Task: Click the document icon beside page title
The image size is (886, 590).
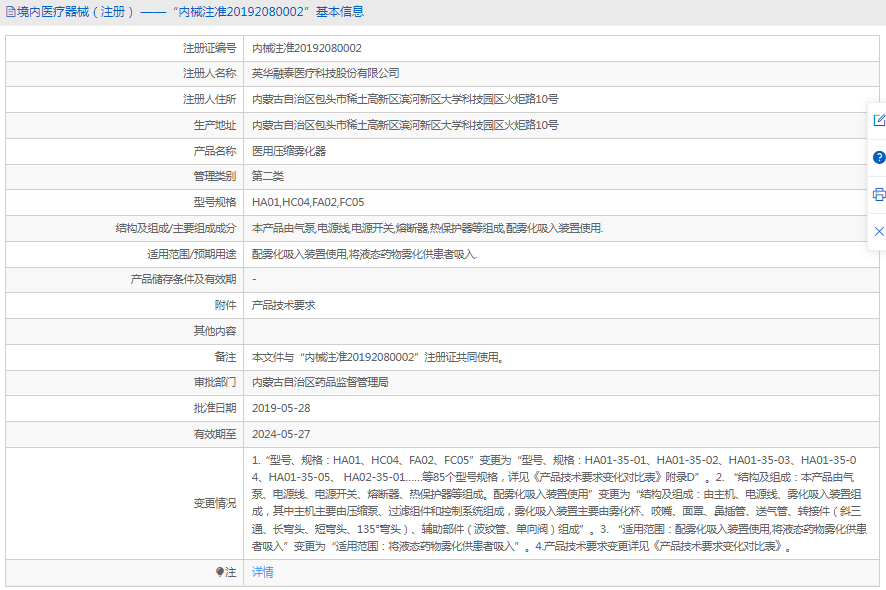Action: tap(11, 12)
